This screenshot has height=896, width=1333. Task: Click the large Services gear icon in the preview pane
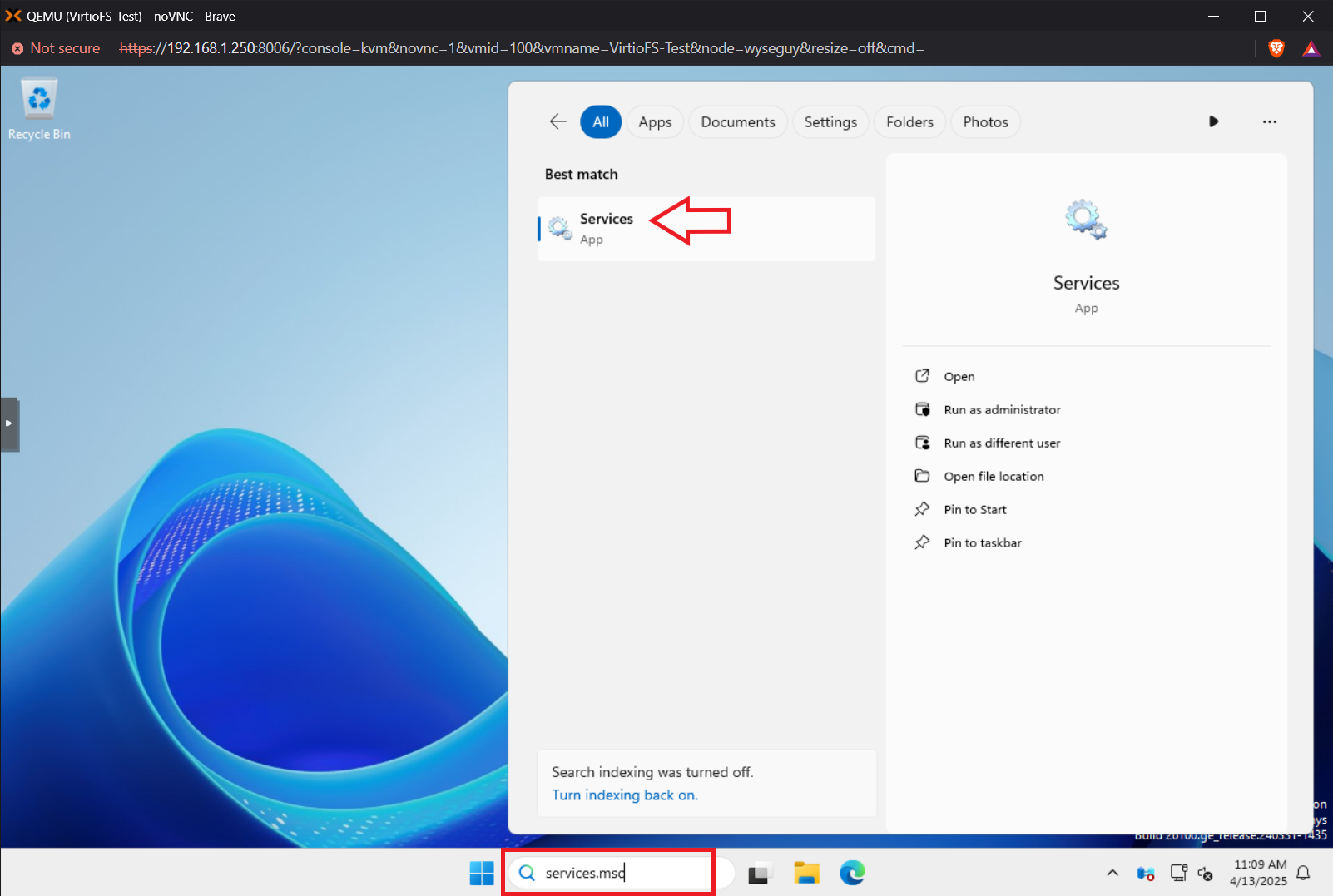click(1086, 220)
